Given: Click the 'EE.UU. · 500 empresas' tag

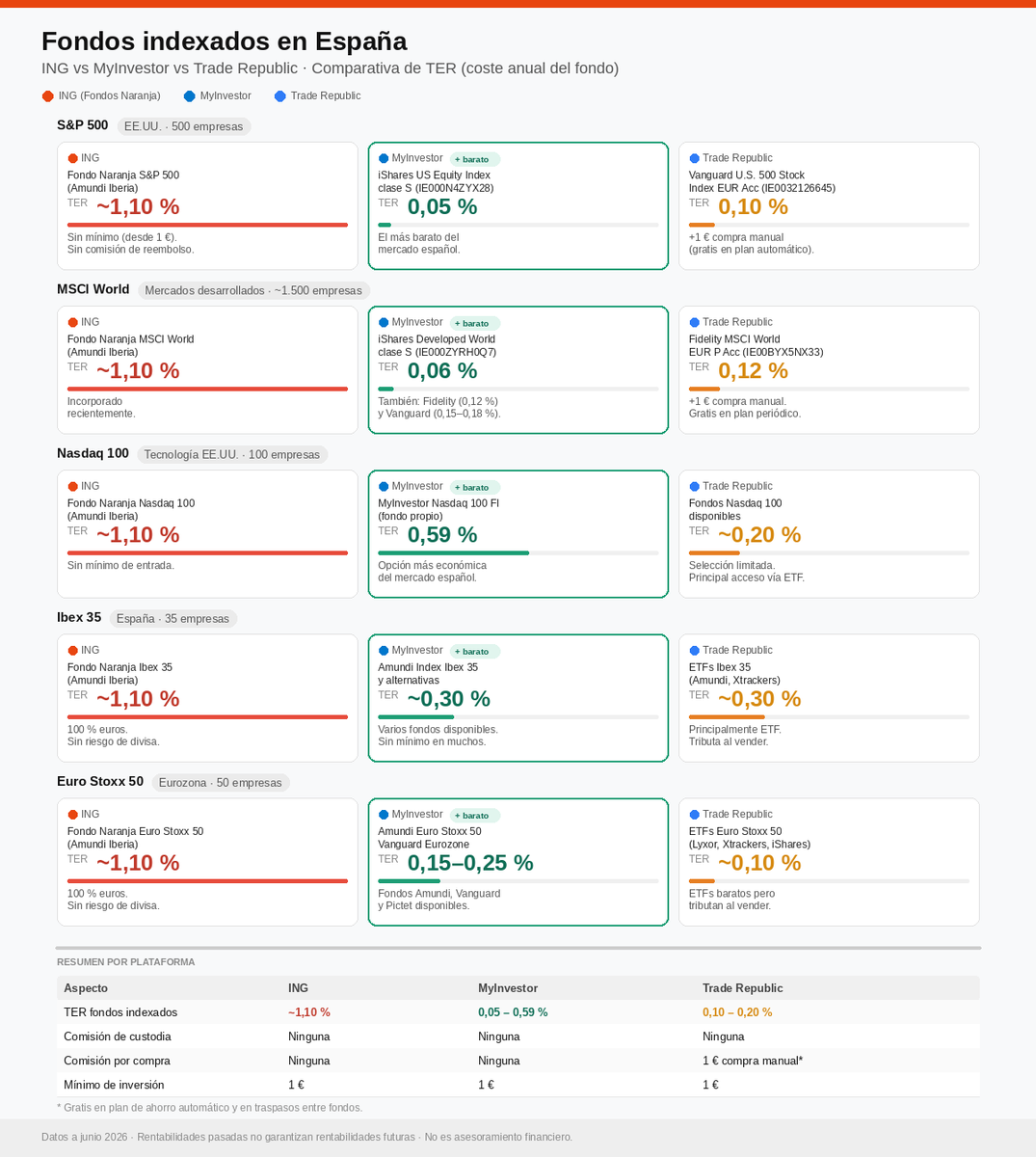Looking at the screenshot, I should (x=184, y=126).
